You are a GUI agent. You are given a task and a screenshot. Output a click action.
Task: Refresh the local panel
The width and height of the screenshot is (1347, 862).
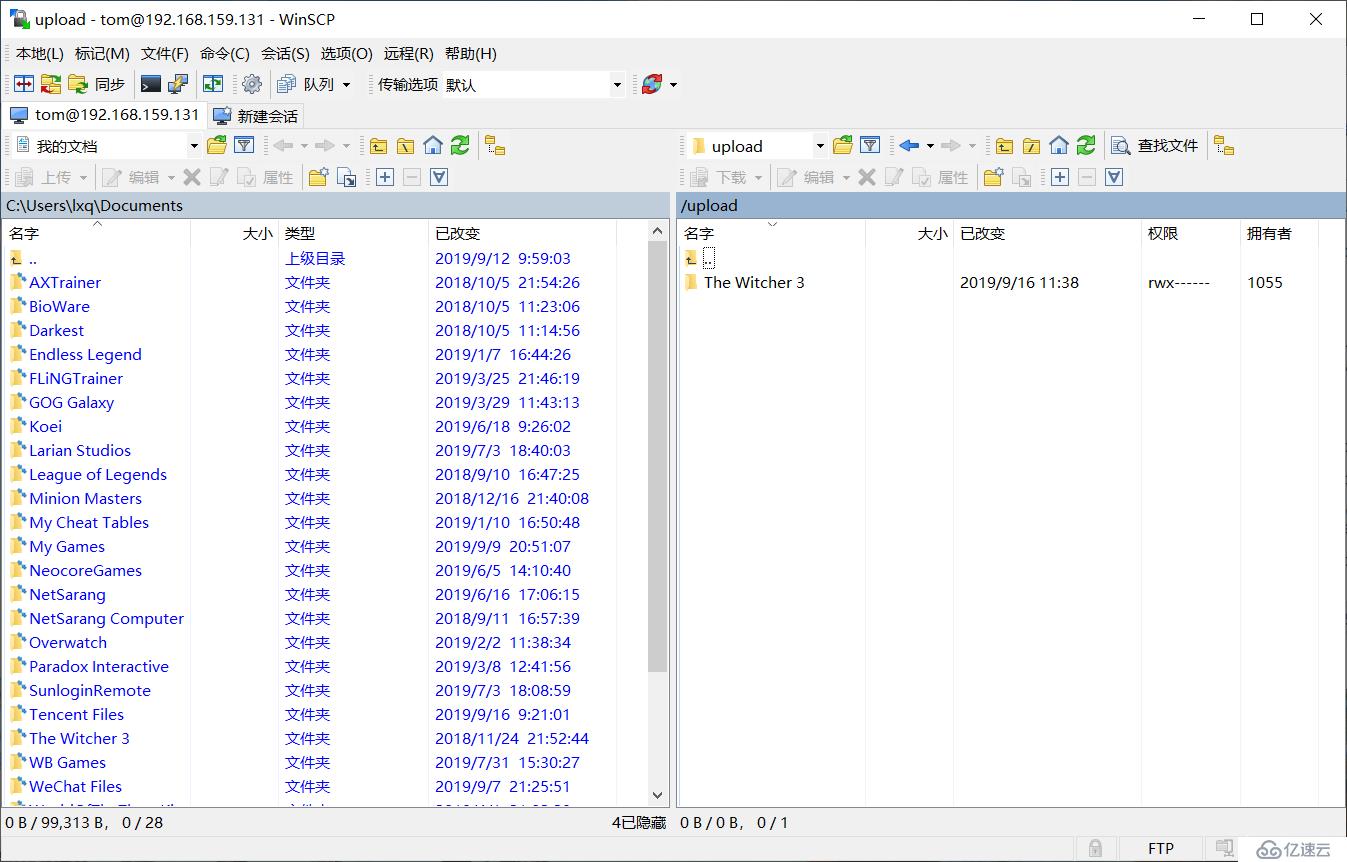[460, 146]
